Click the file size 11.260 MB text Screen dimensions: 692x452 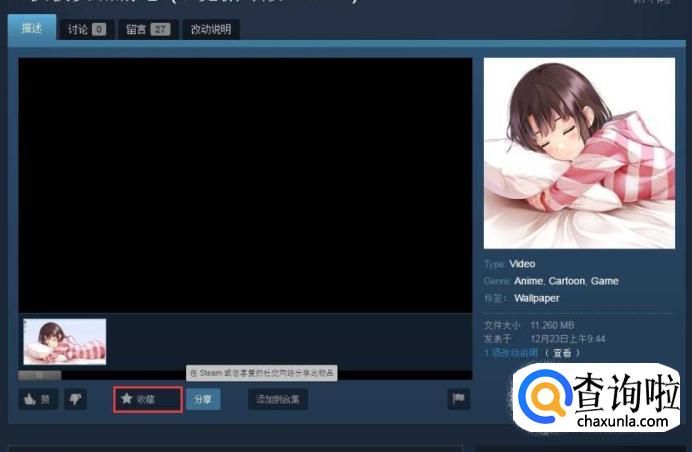pos(552,325)
